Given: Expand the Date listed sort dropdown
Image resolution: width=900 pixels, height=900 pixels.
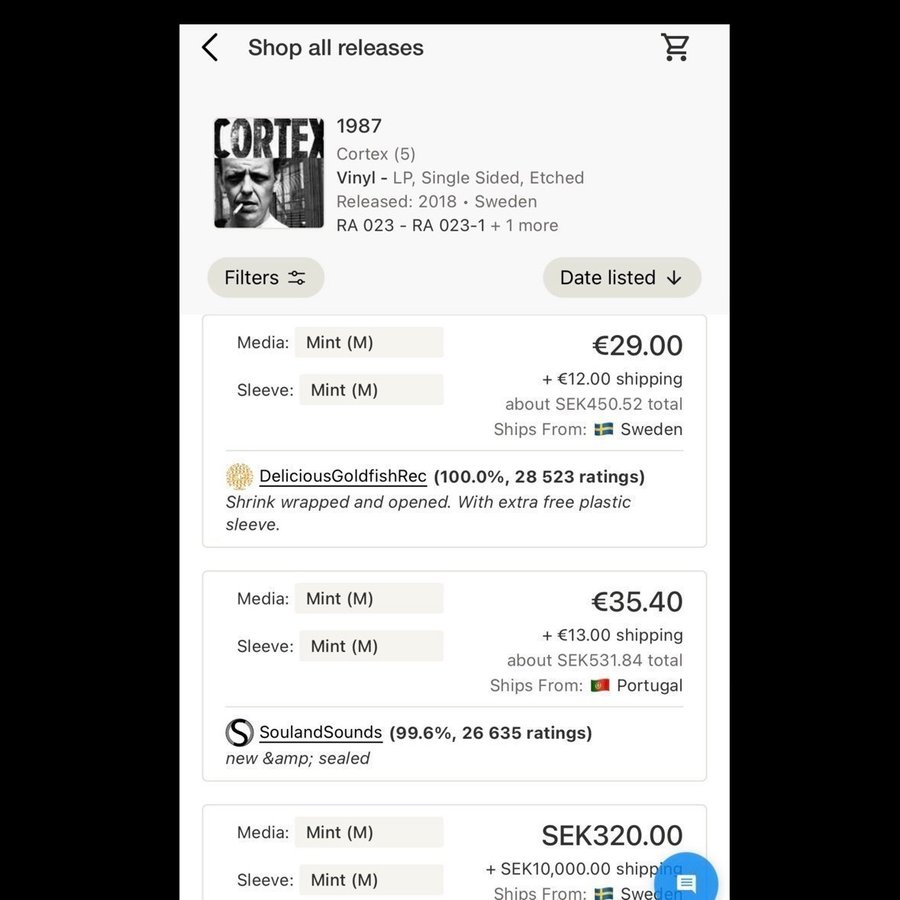Looking at the screenshot, I should [622, 278].
